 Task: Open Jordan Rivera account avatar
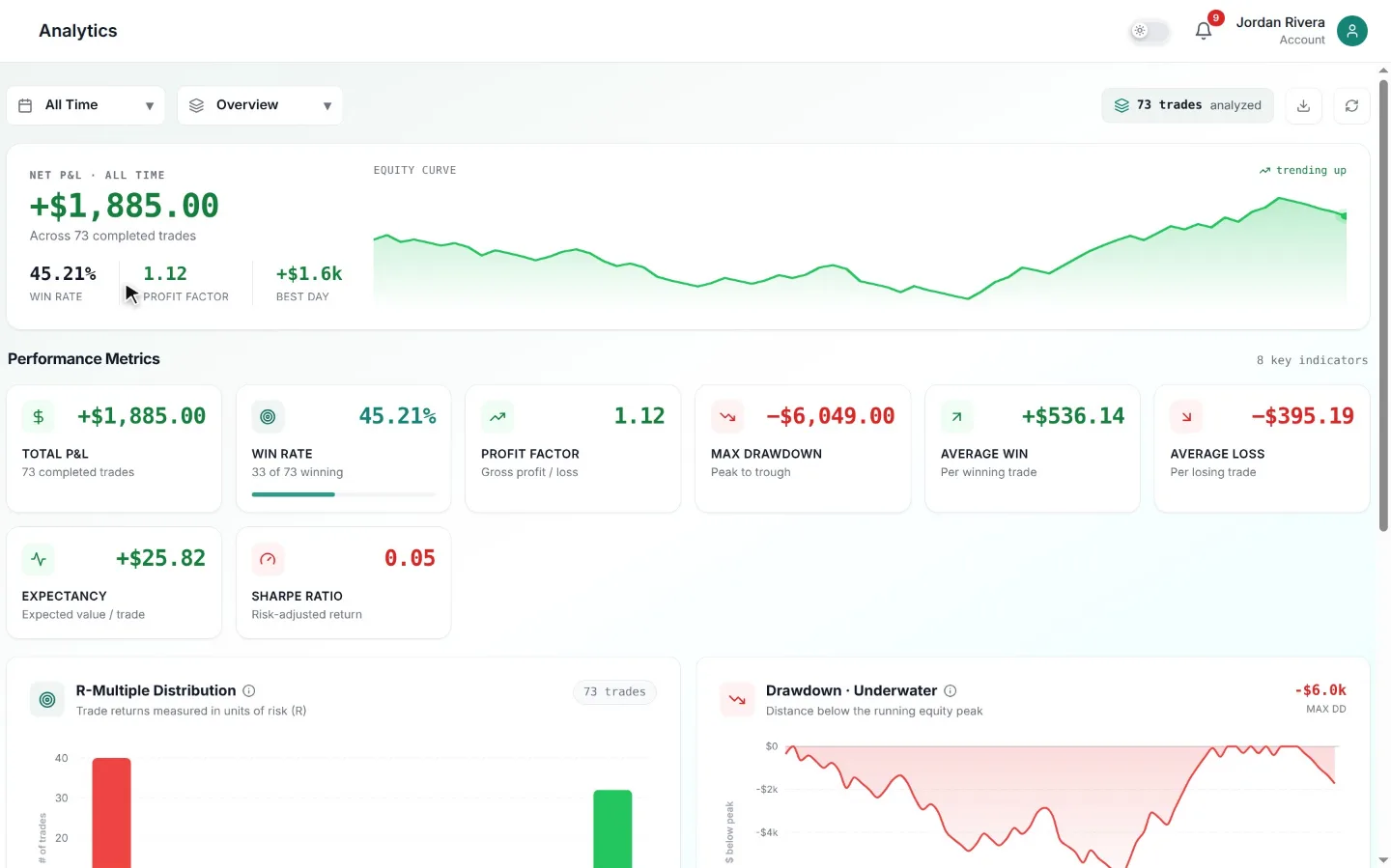coord(1352,31)
